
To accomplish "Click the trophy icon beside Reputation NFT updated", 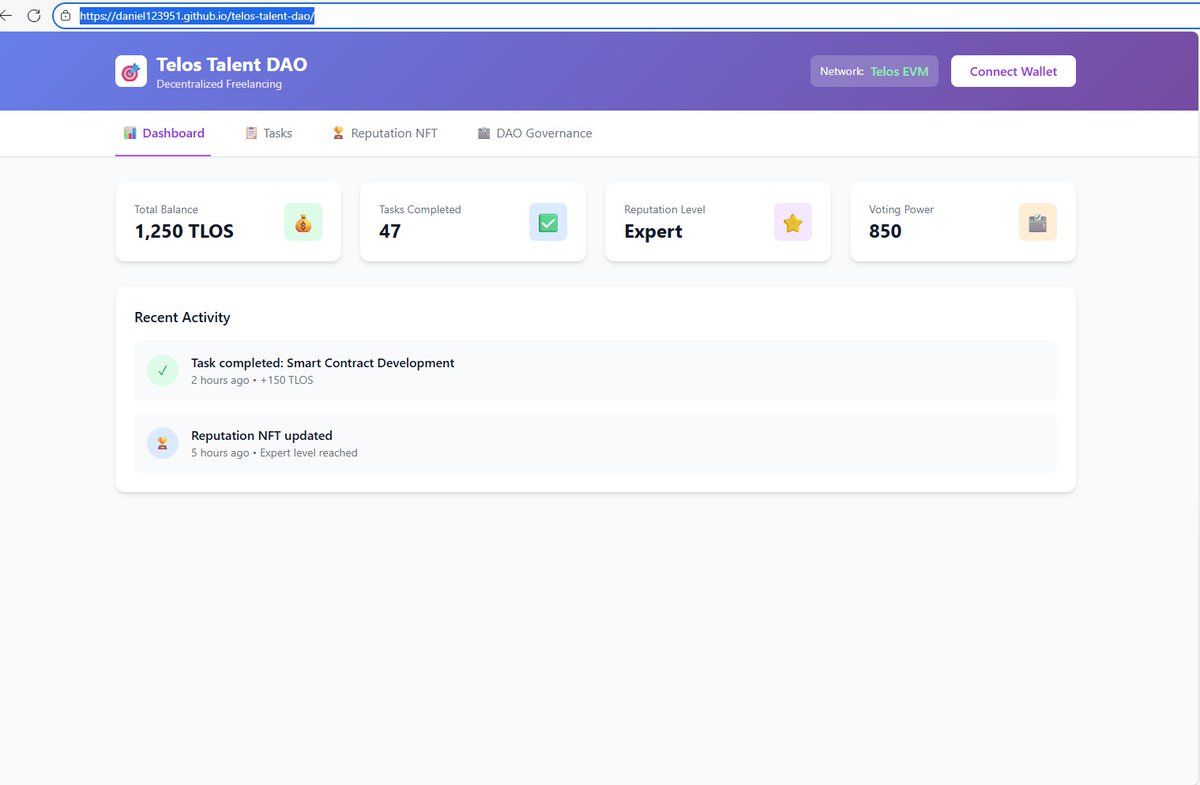I will pos(163,443).
